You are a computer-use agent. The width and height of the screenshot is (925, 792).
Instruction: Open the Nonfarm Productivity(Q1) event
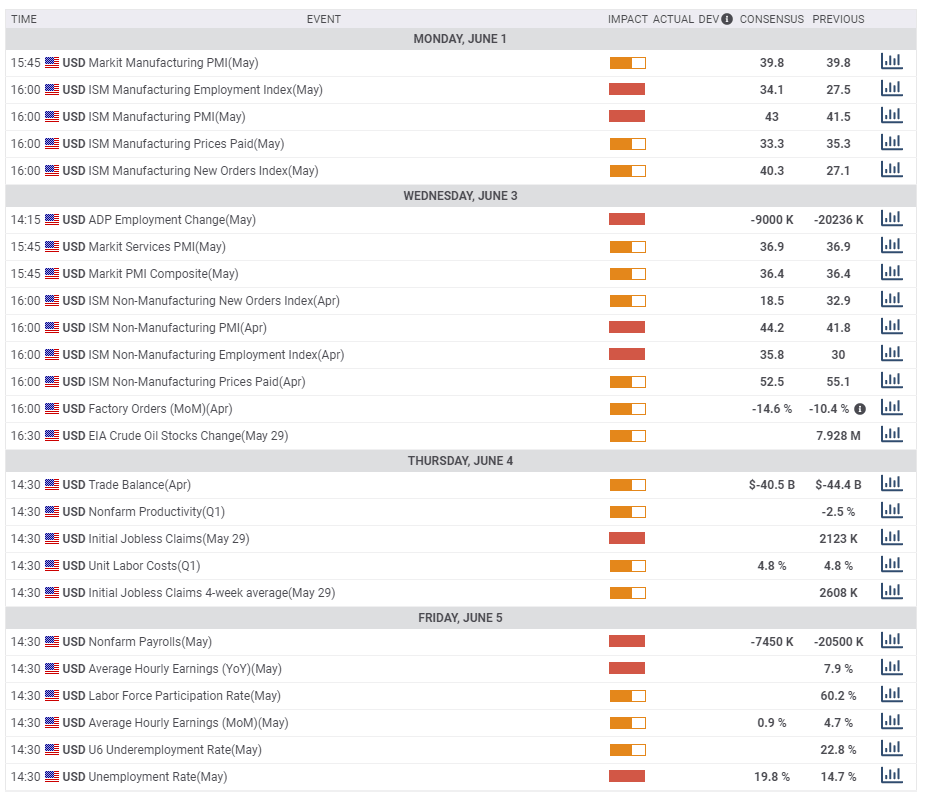tap(156, 512)
